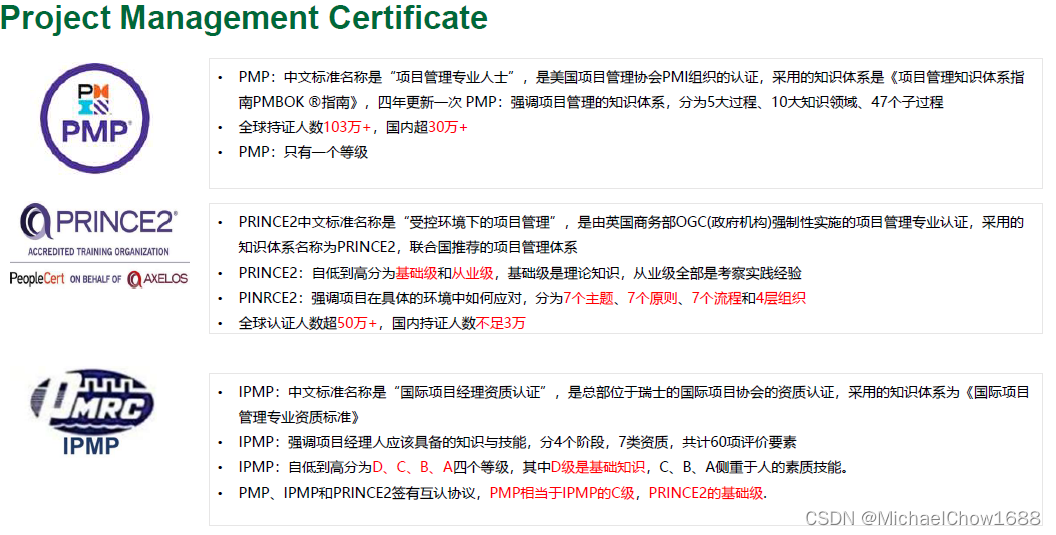The height and width of the screenshot is (535, 1056).
Task: Click the red D级是基础知识 text
Action: (x=598, y=467)
